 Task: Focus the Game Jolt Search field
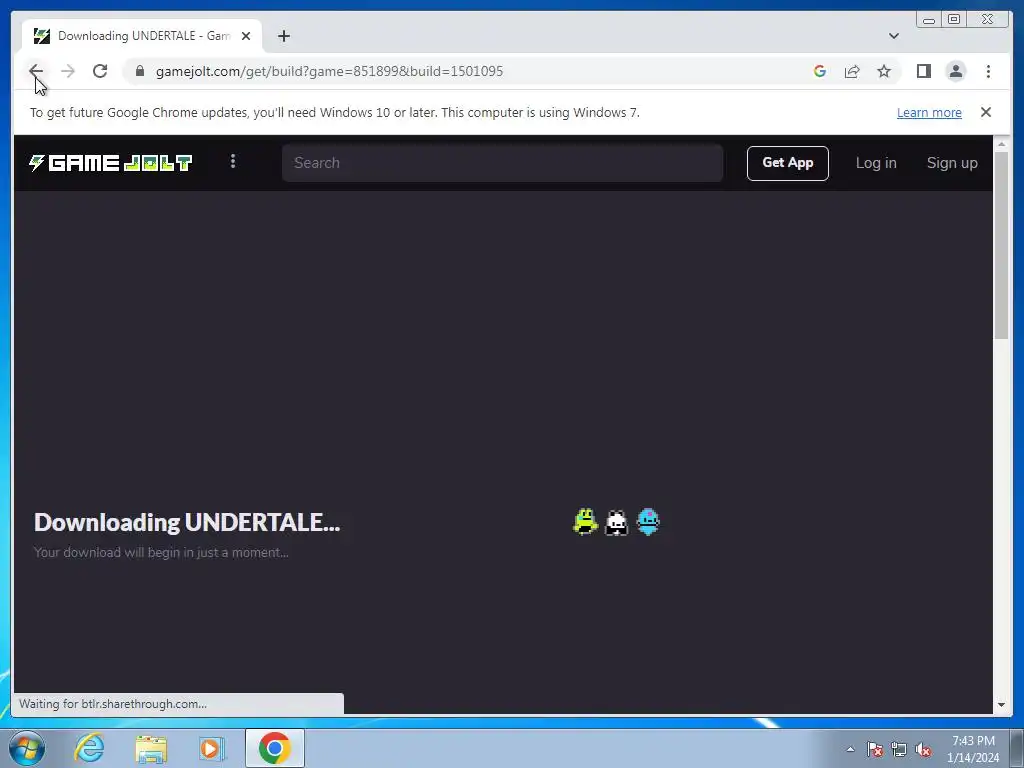pos(502,163)
